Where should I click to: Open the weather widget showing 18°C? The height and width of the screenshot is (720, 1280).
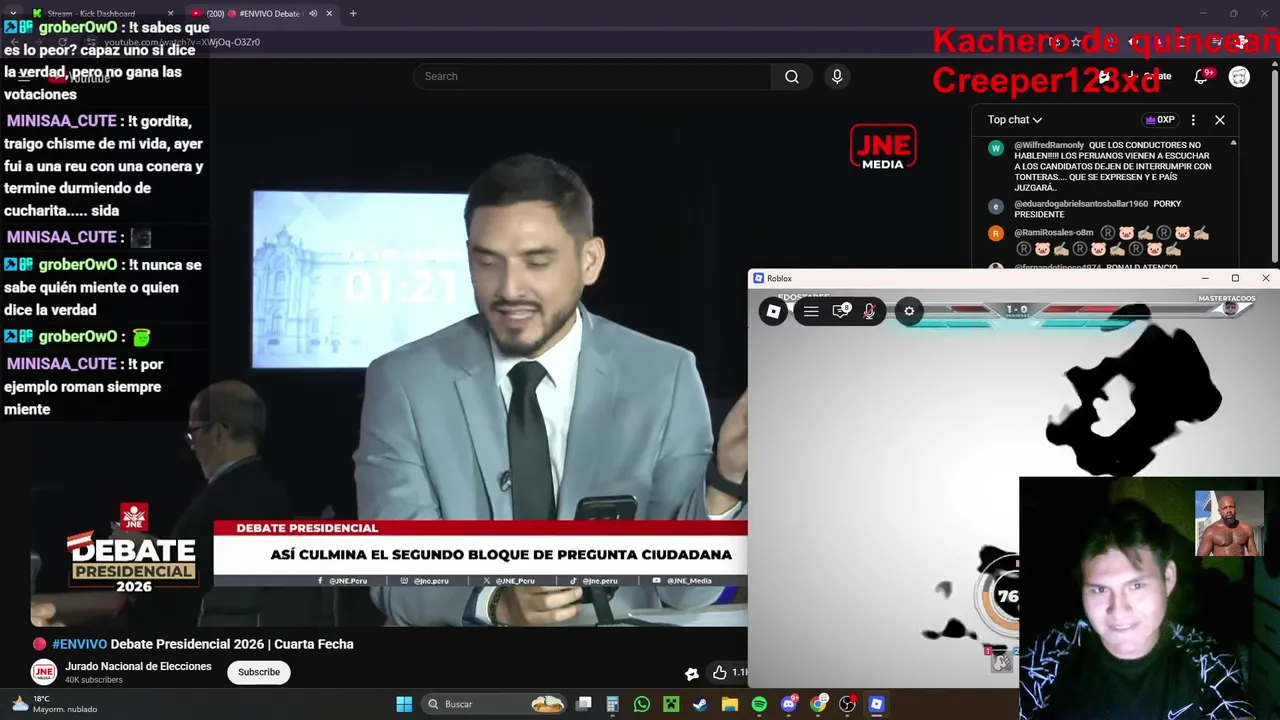pyautogui.click(x=55, y=704)
